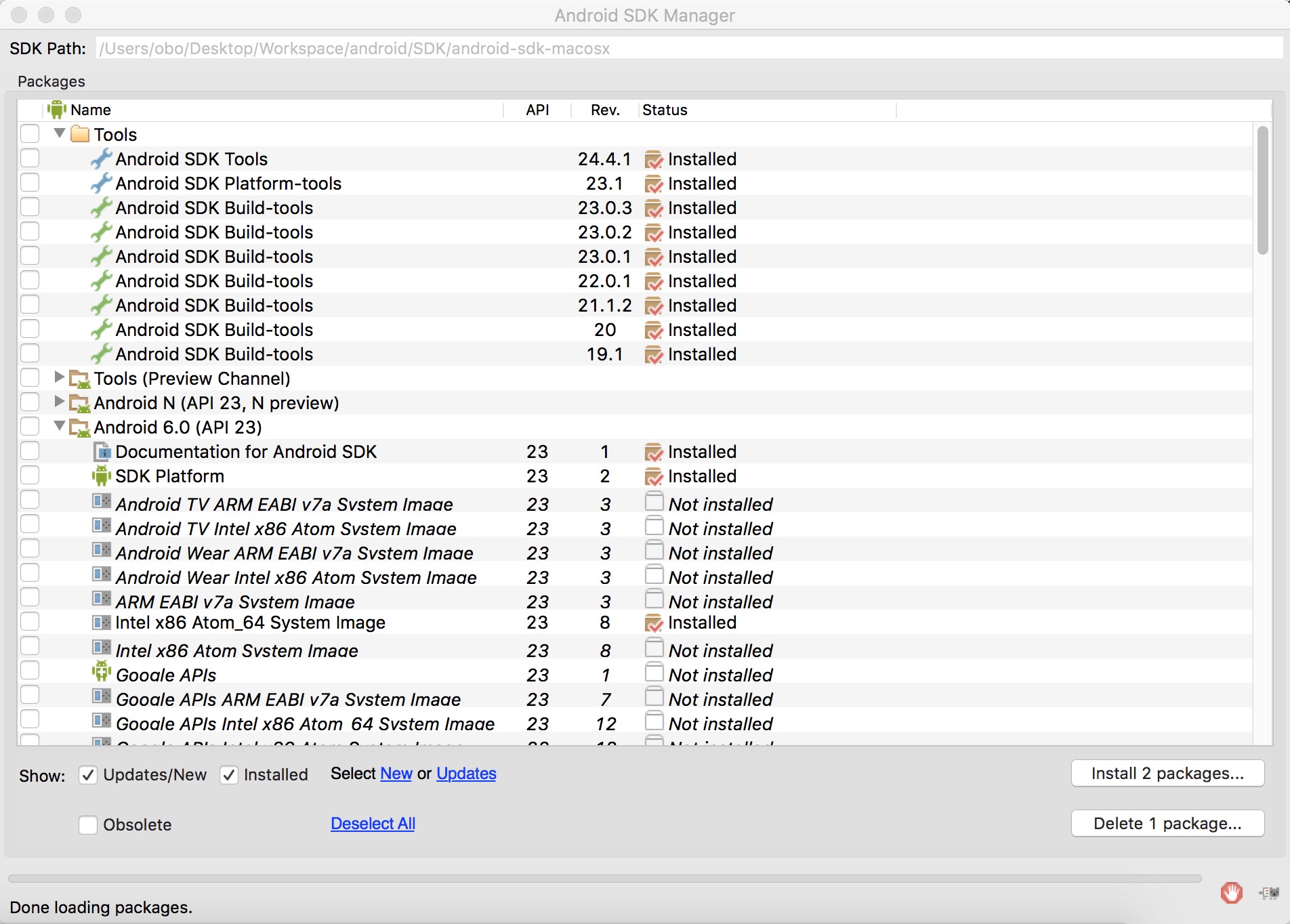Click the Android Wear ARM EABI v7a image icon
The width and height of the screenshot is (1290, 924).
(102, 550)
